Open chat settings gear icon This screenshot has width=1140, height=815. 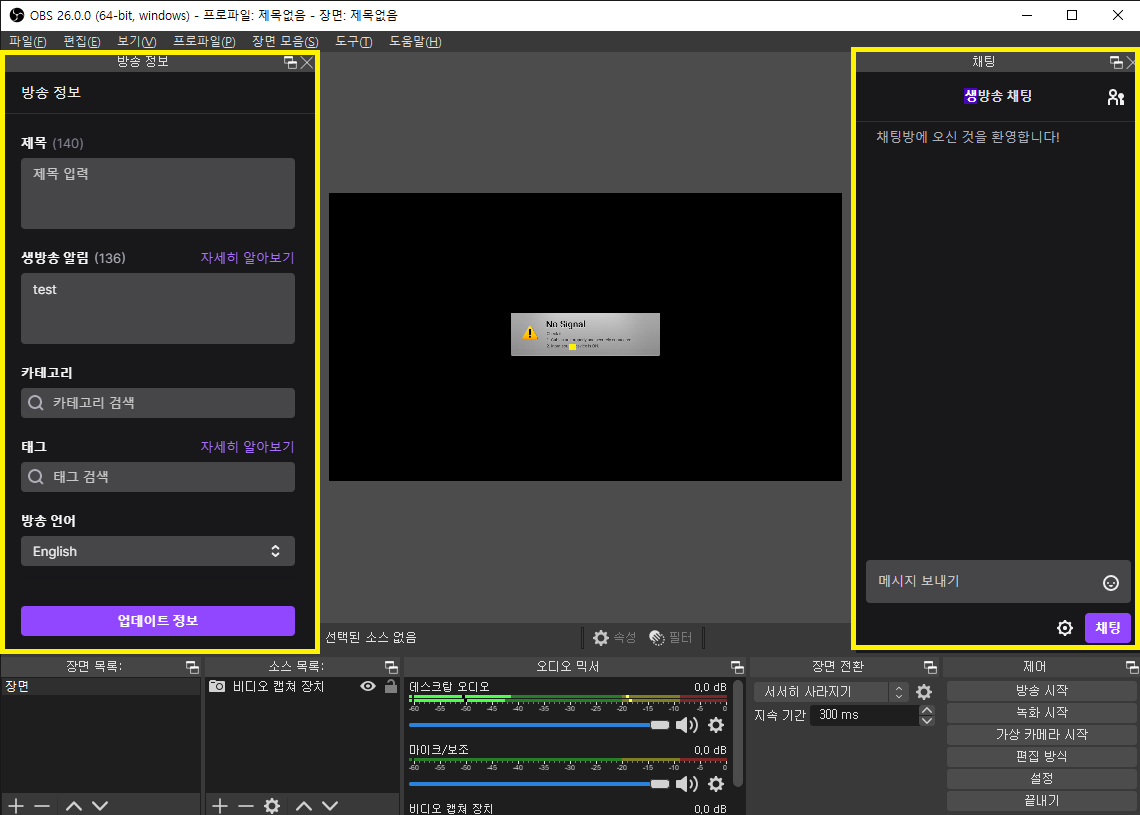(1065, 628)
